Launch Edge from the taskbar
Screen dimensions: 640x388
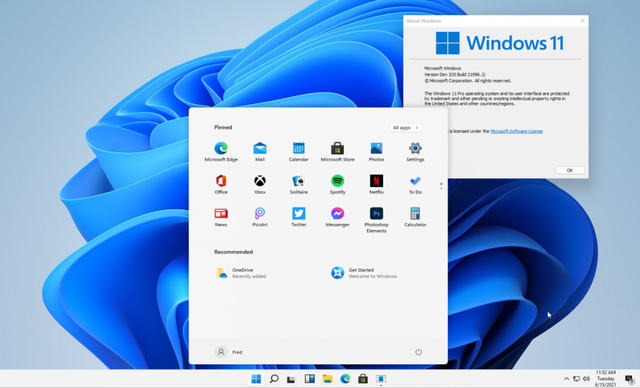point(345,379)
